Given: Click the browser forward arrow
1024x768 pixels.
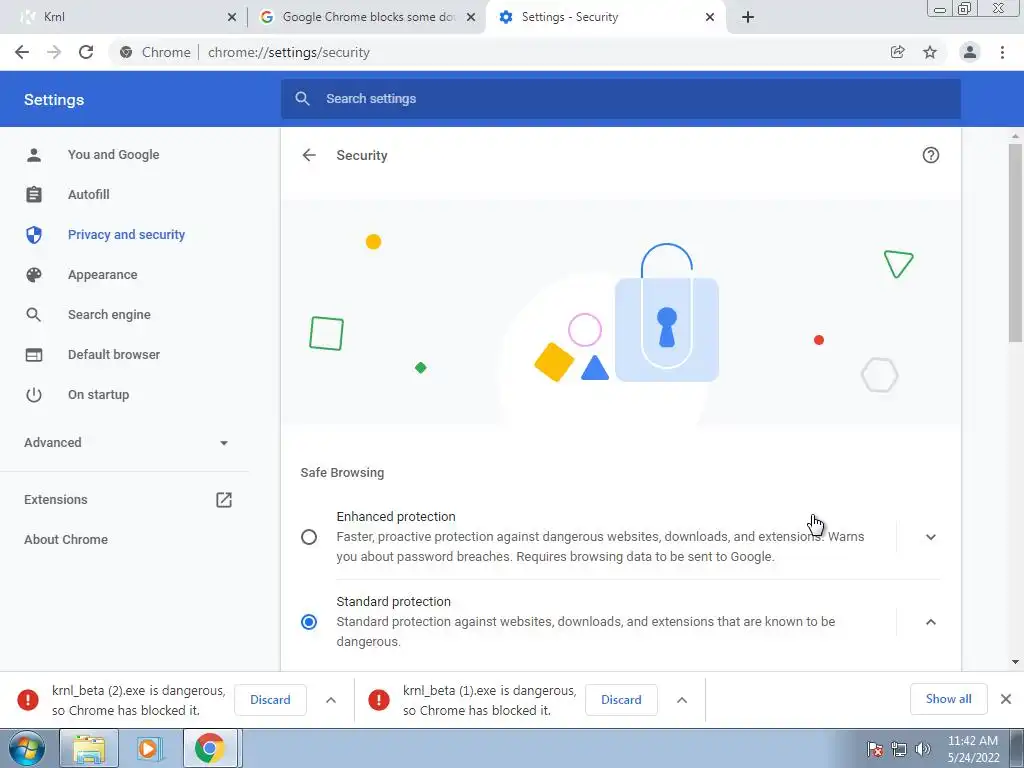Looking at the screenshot, I should (54, 52).
